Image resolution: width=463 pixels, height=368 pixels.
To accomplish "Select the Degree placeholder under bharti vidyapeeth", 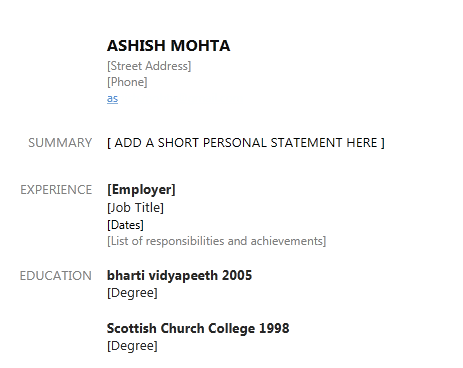I will pos(132,293).
